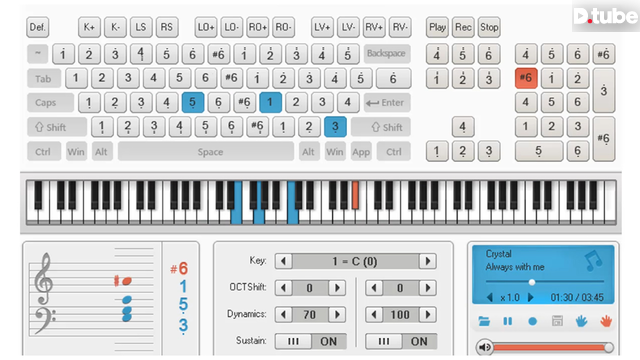Screen dimensions: 640x360
Task: Click the grey save disk icon
Action: (557, 321)
